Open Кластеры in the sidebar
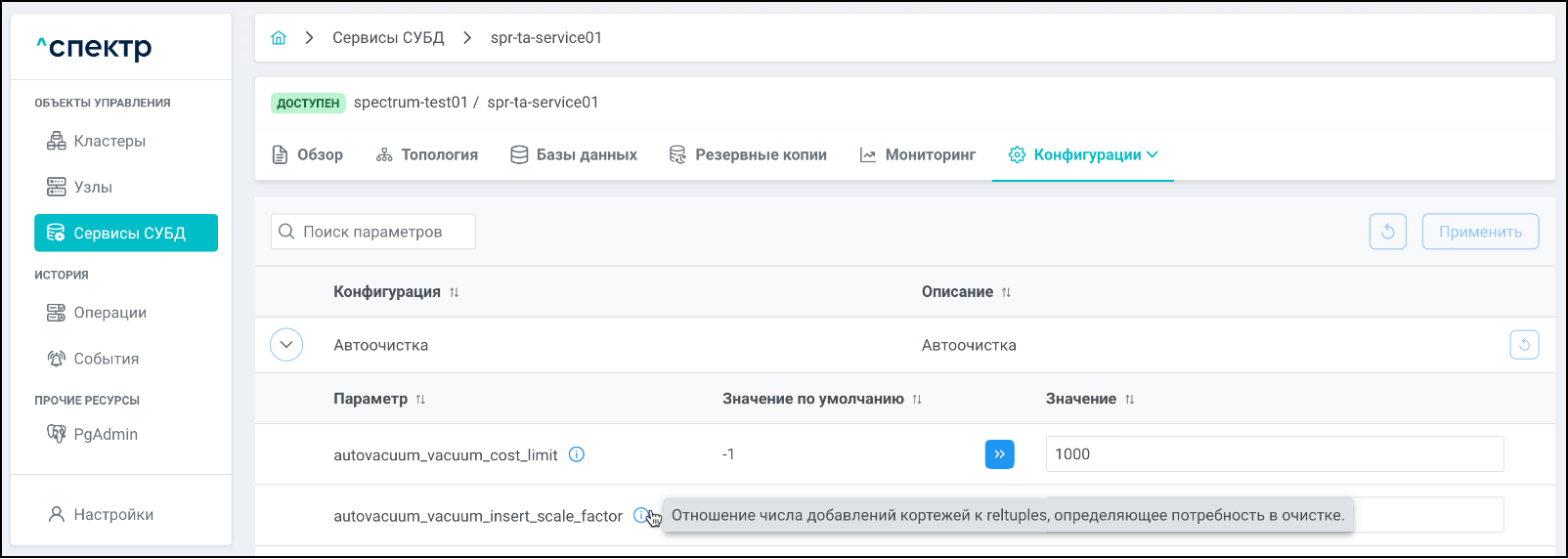 click(109, 141)
